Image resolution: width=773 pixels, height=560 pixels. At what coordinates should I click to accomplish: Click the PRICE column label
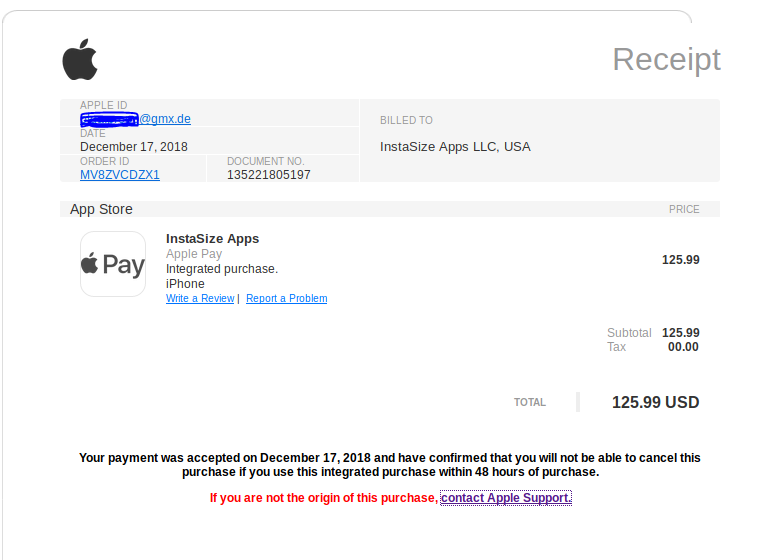coord(684,209)
